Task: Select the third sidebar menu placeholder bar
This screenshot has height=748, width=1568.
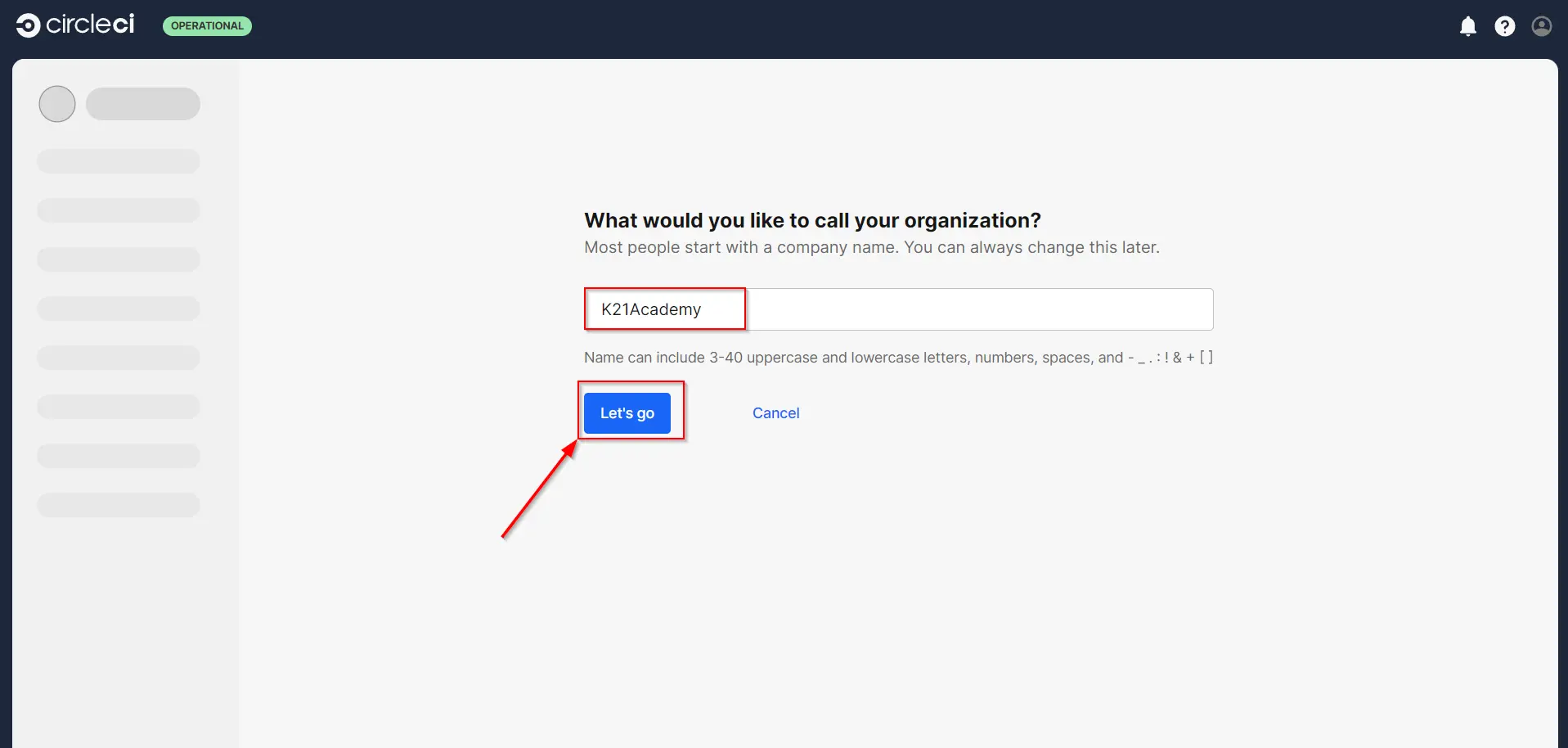Action: [119, 259]
